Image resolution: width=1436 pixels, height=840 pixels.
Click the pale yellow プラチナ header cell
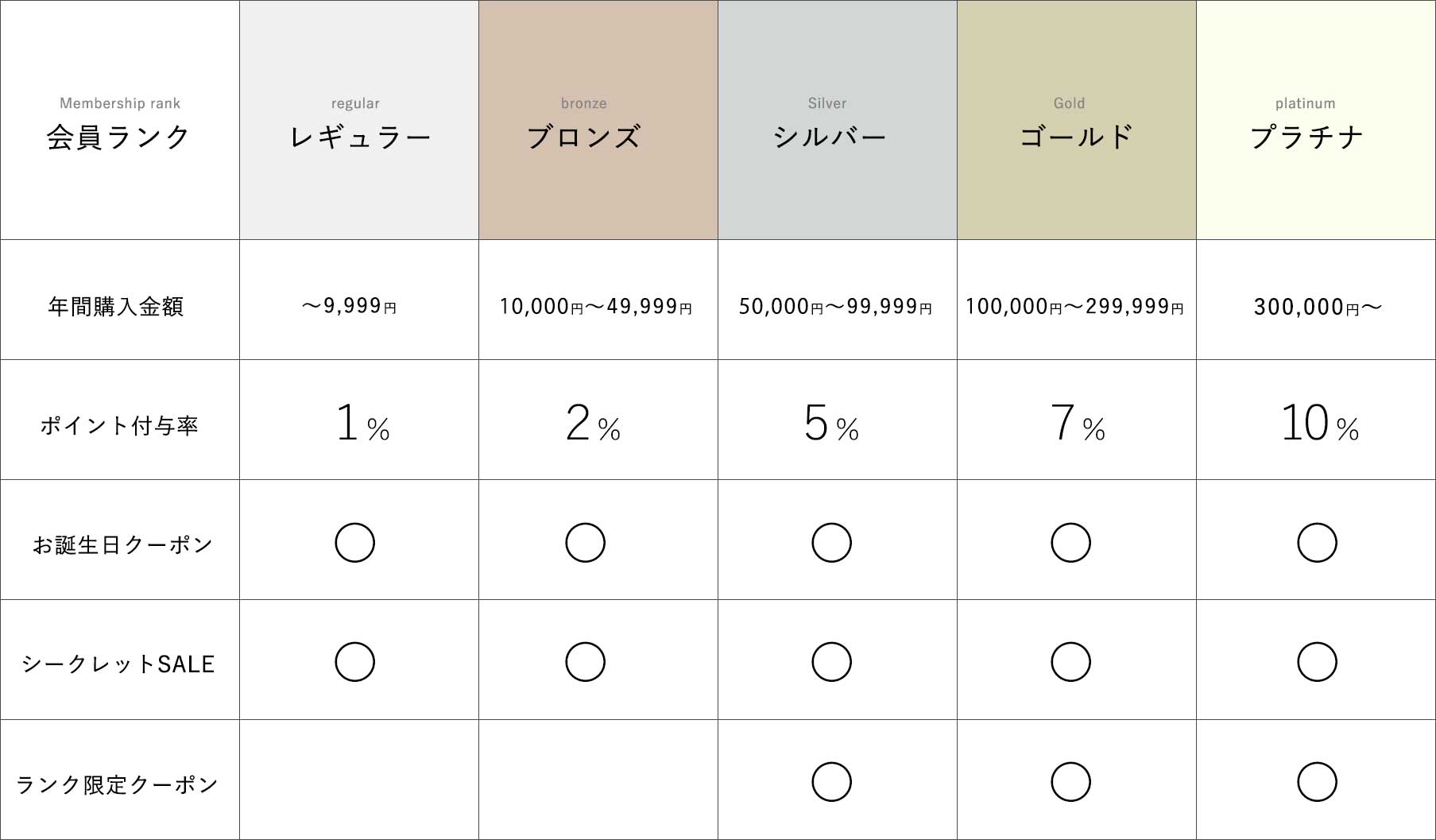coord(1315,120)
